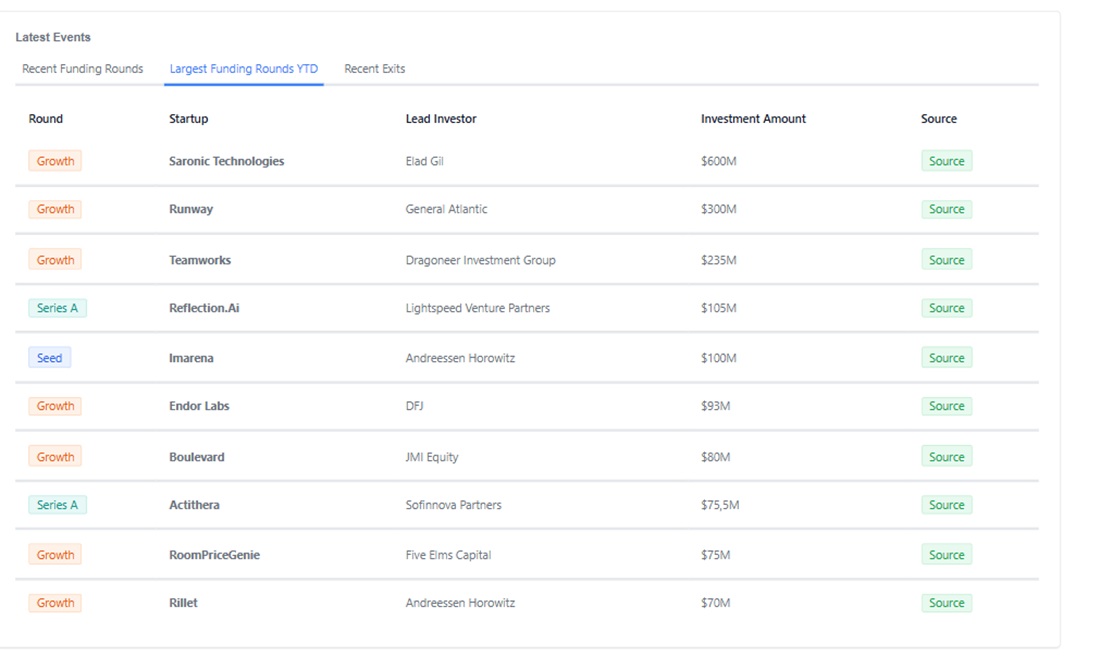The height and width of the screenshot is (656, 1100).
Task: Click Dragoneer Investment Group
Action: pos(481,260)
